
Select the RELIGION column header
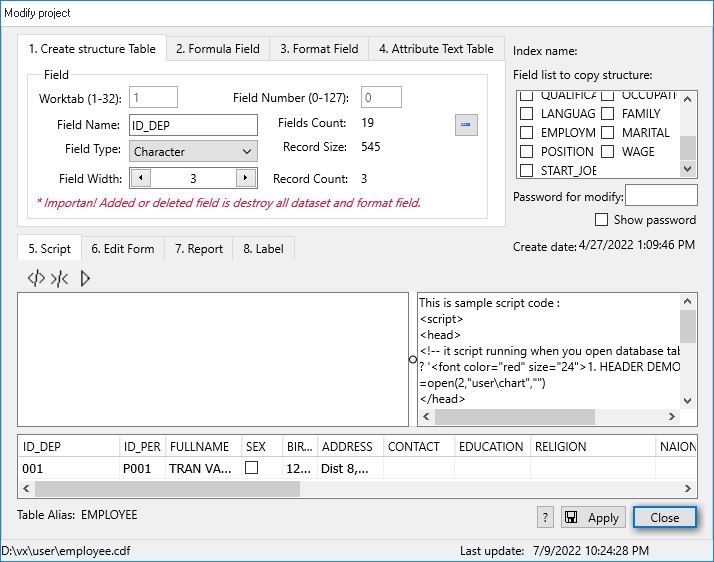click(x=593, y=446)
